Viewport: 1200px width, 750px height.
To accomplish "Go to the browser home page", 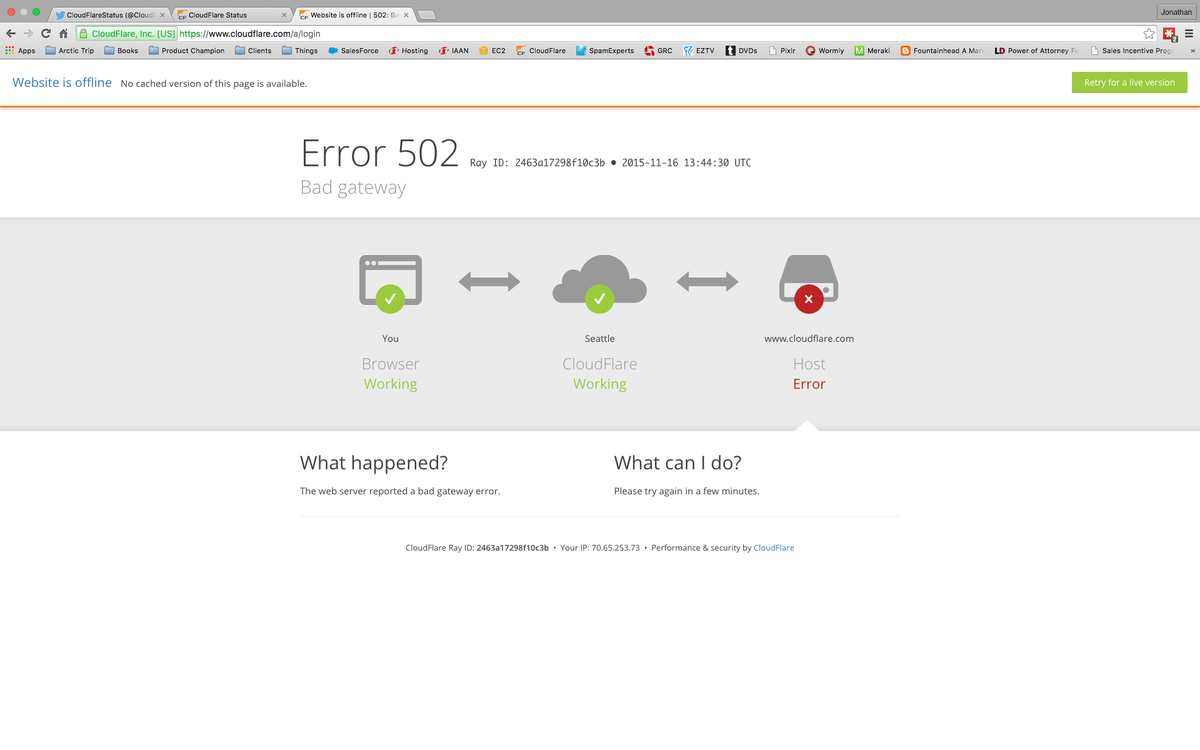I will tap(63, 33).
